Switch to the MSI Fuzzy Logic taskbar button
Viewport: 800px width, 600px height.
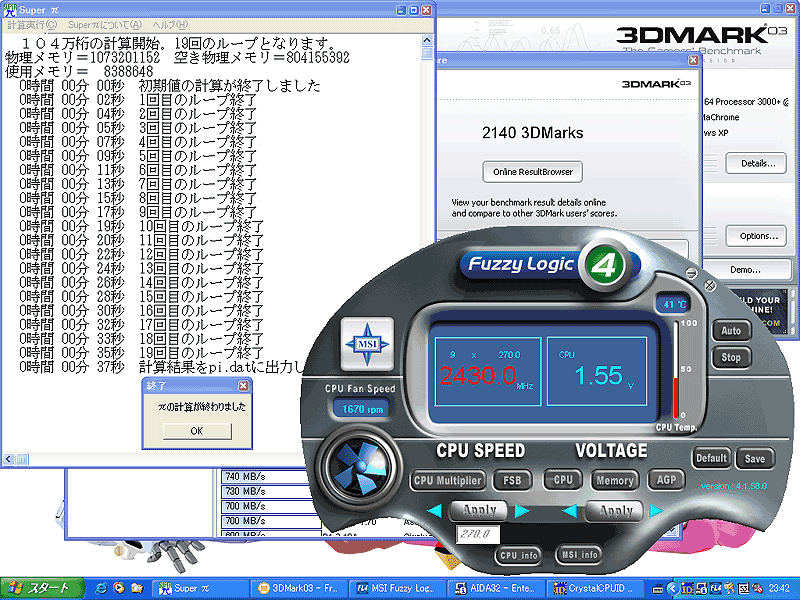pos(398,588)
